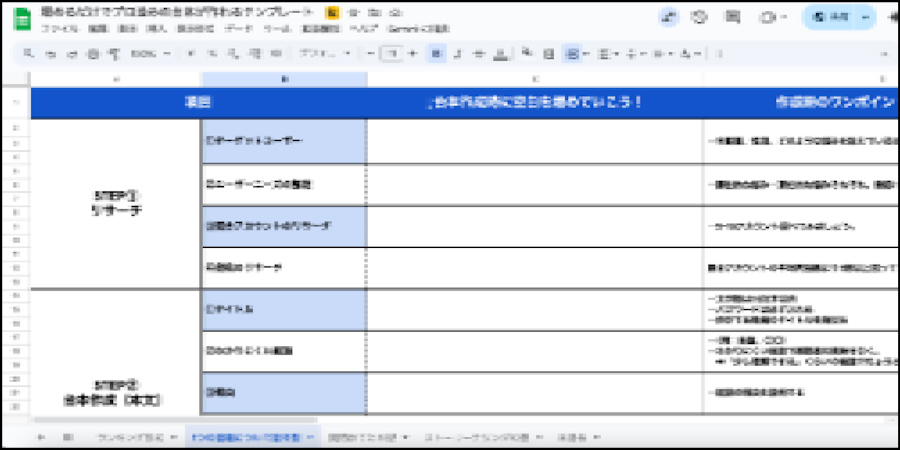Select the ①ターゲットユーザー cell

[284, 141]
